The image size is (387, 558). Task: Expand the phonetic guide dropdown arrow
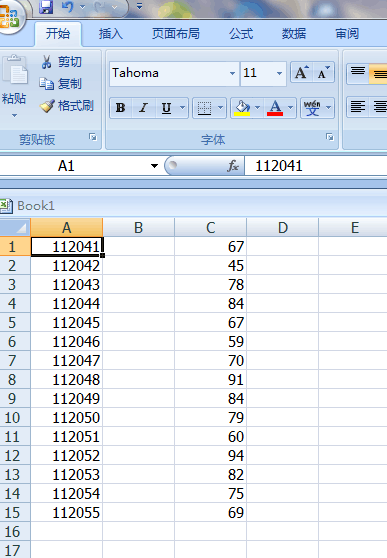(x=329, y=107)
